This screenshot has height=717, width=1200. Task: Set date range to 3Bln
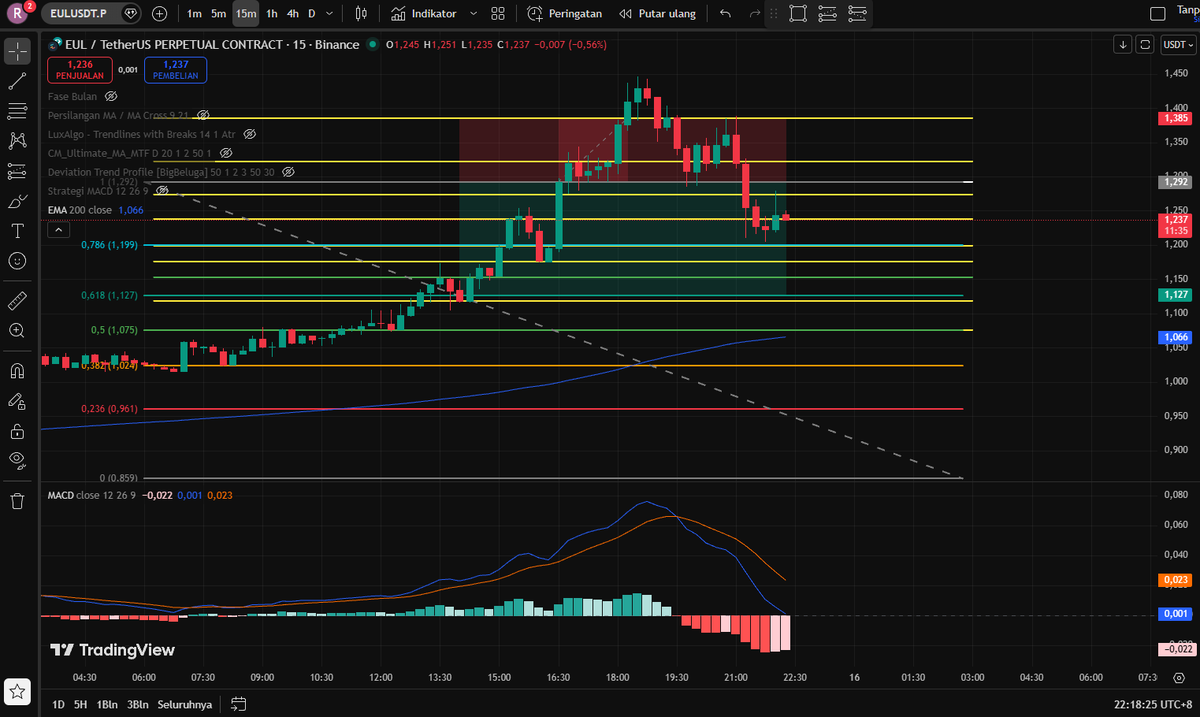137,704
